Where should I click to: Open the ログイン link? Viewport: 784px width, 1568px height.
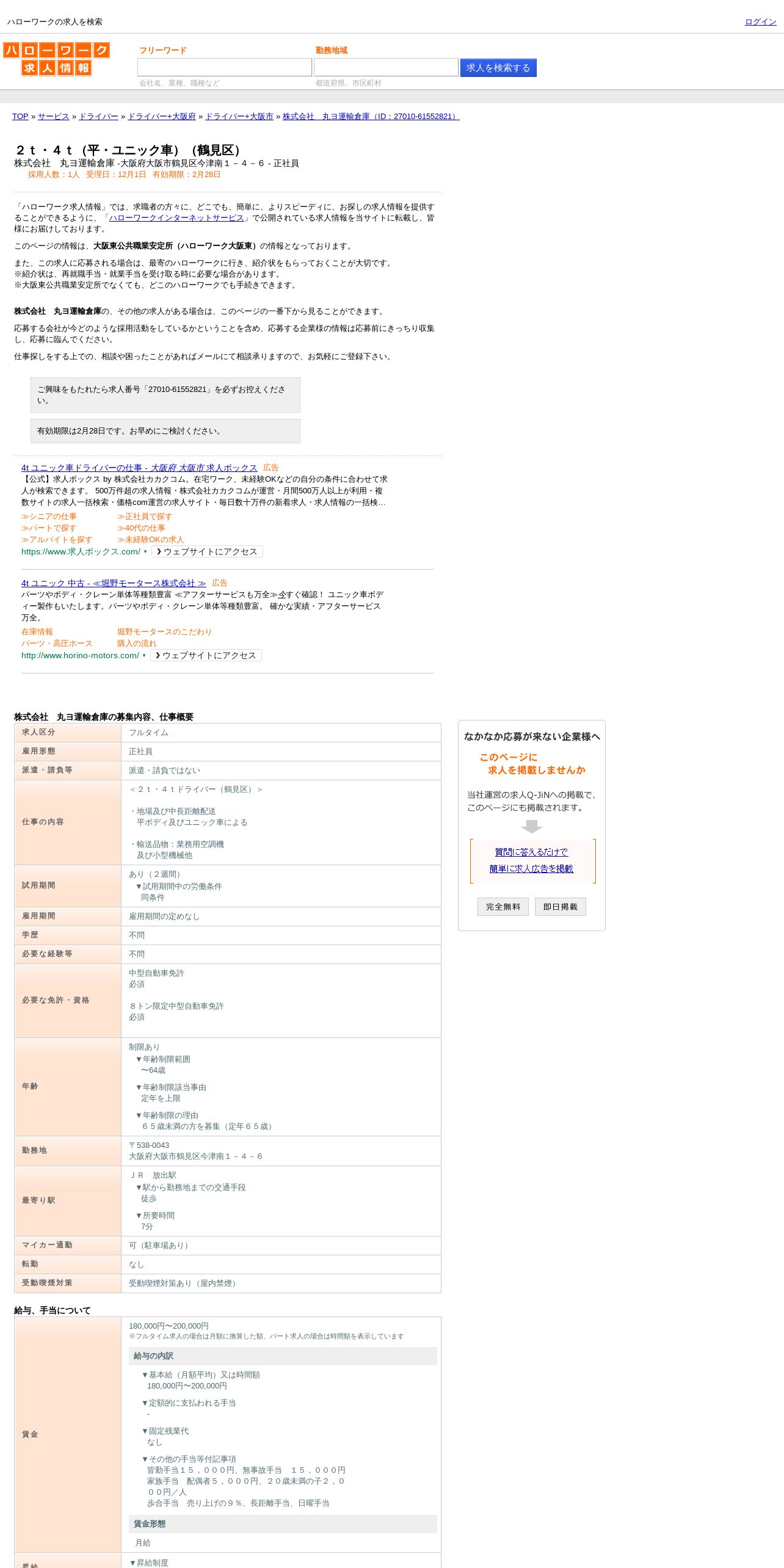760,22
